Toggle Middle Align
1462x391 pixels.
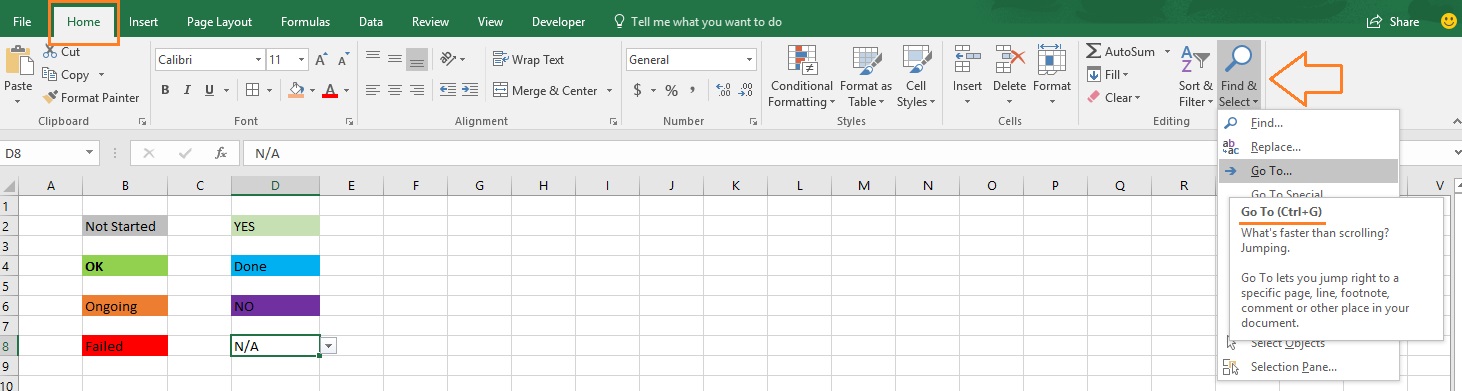coord(395,60)
